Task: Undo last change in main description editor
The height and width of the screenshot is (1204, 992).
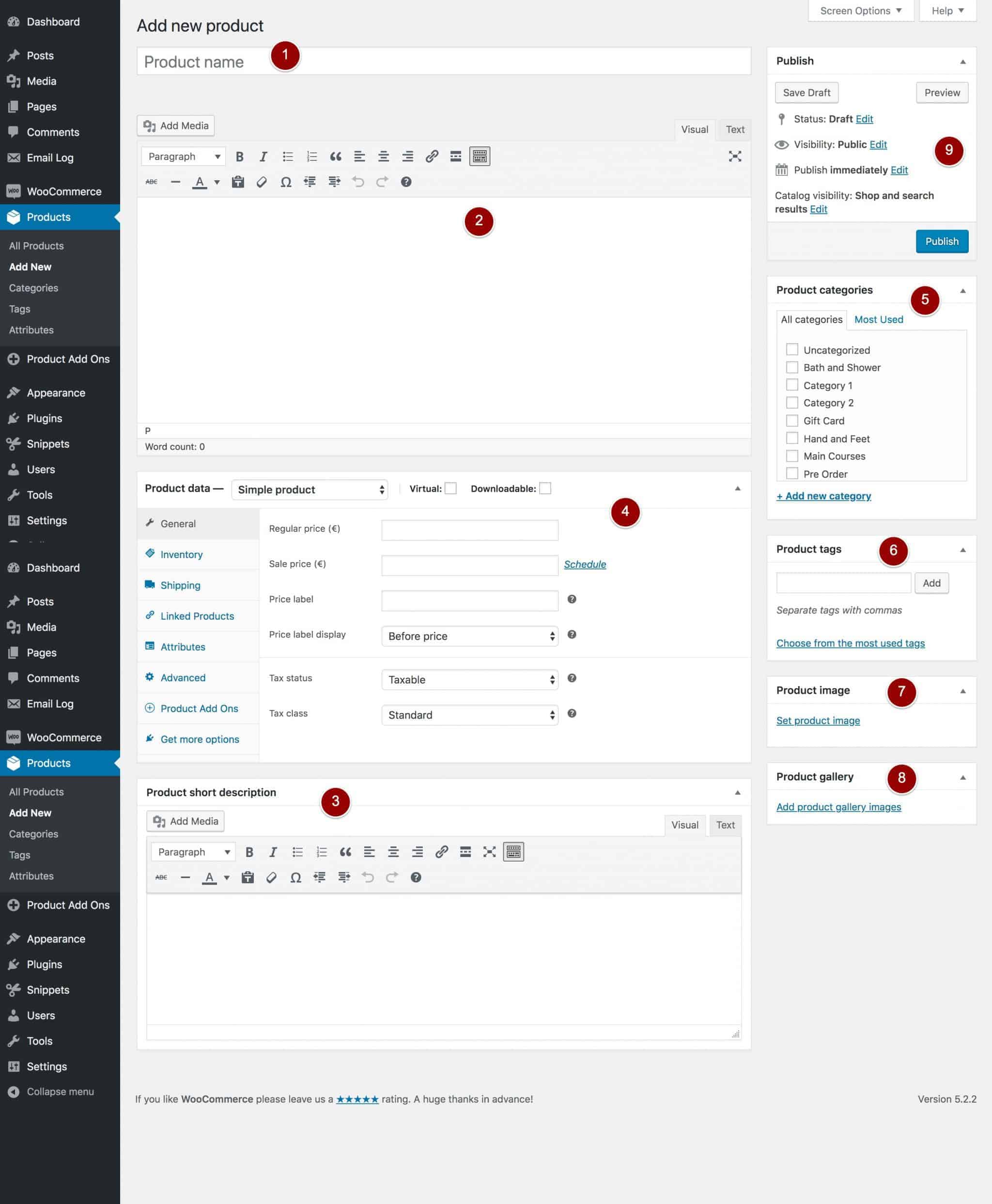Action: [x=358, y=182]
